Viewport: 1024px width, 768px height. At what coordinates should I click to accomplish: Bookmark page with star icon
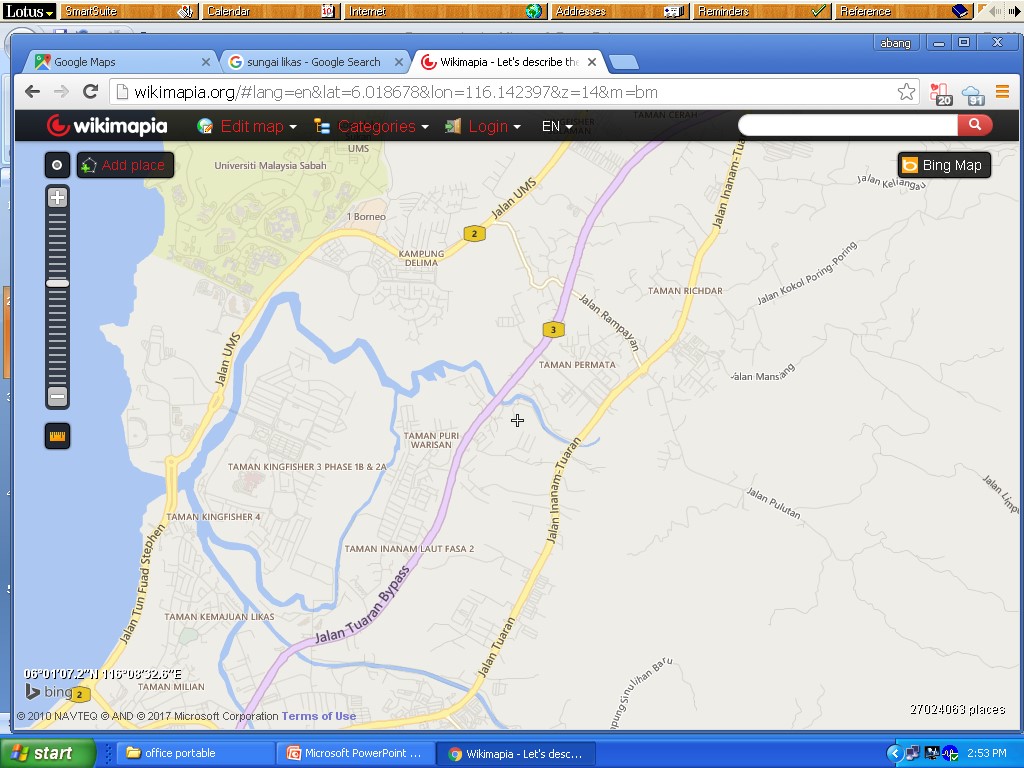coord(906,92)
